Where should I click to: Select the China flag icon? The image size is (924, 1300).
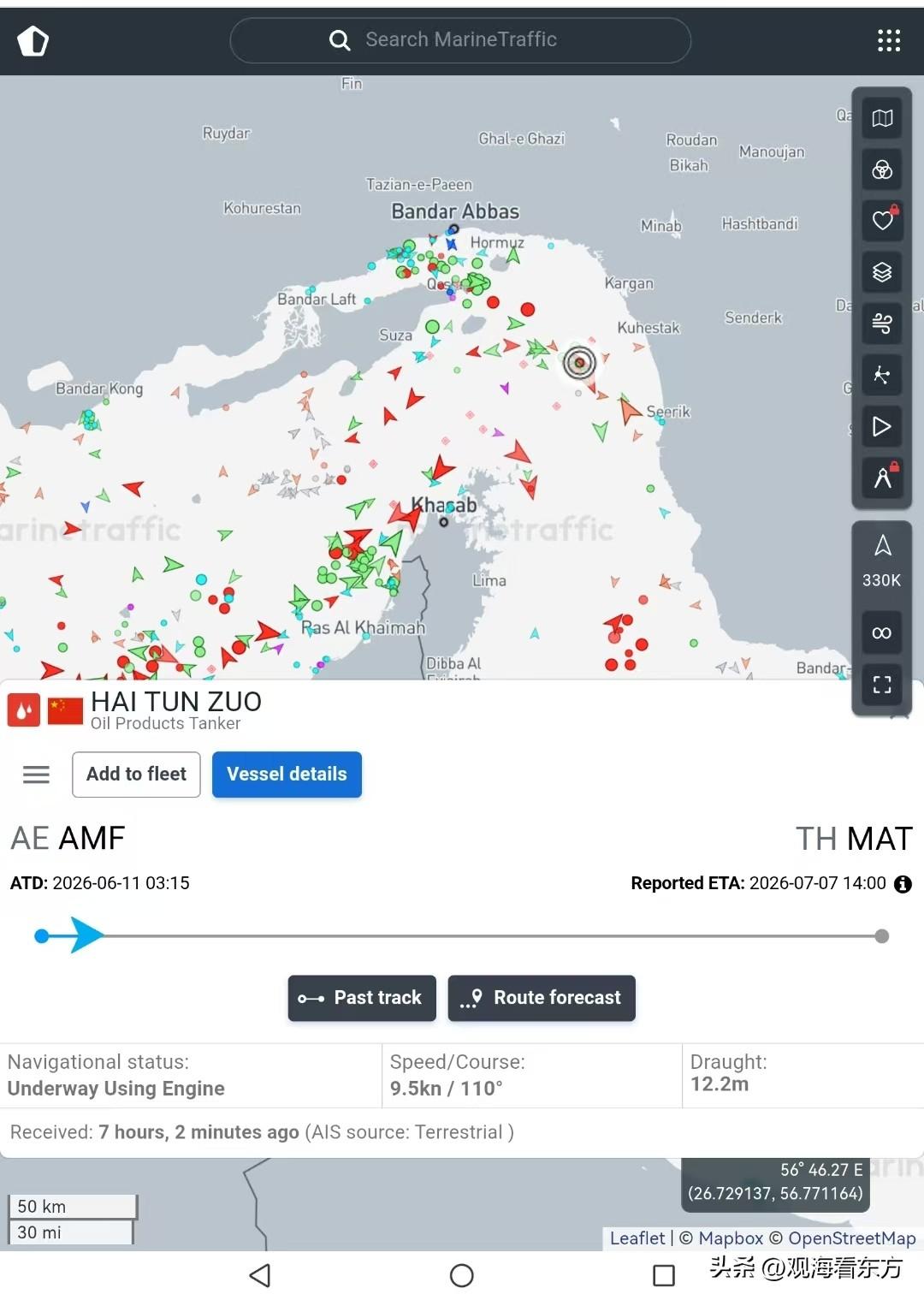(x=65, y=710)
